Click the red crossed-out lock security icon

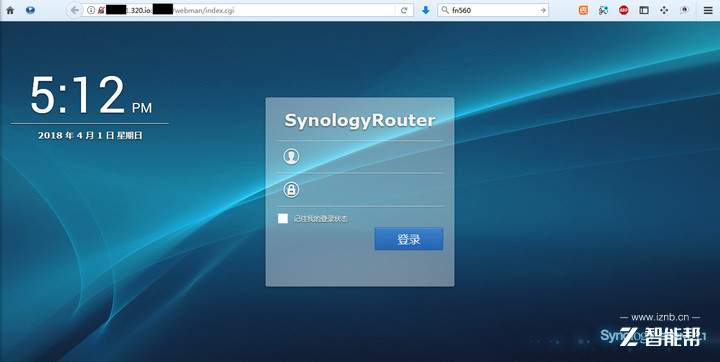click(x=101, y=10)
